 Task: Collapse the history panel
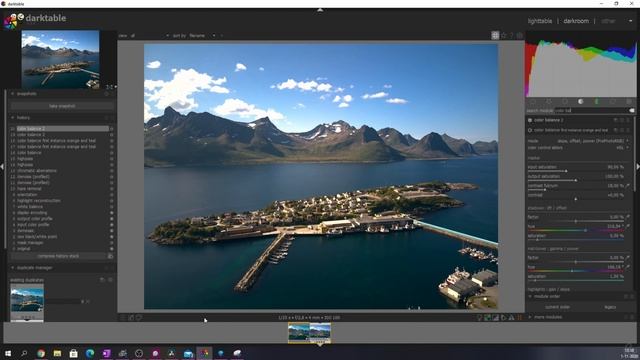(13, 118)
